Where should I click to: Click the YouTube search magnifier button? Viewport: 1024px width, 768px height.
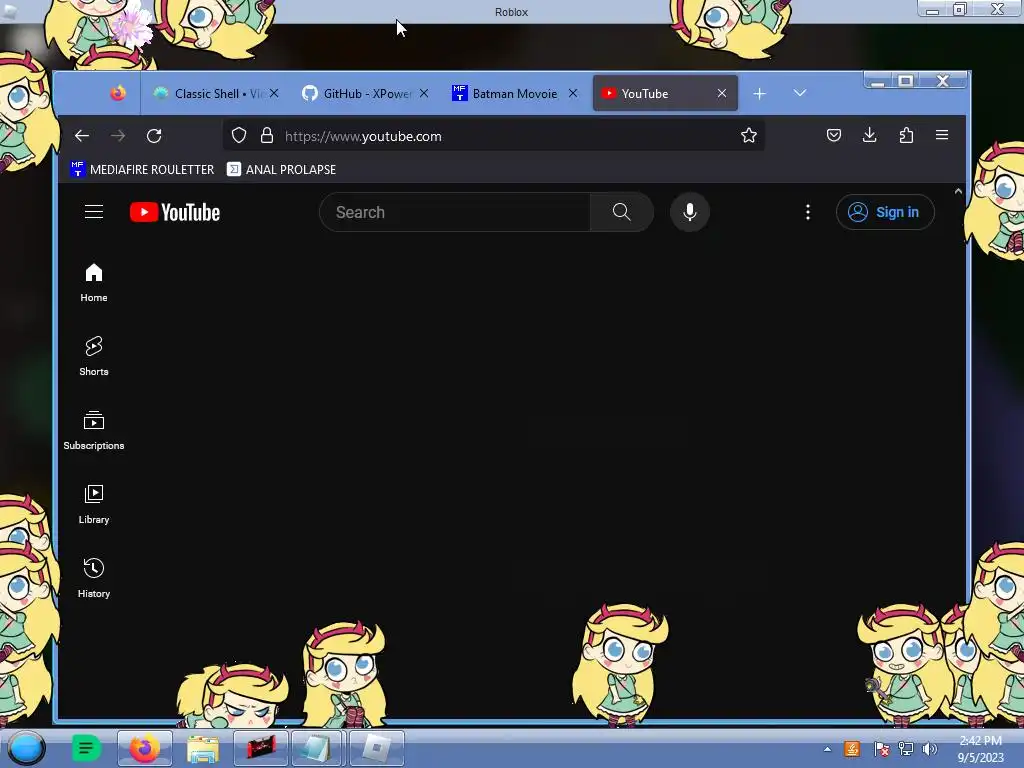pos(622,212)
